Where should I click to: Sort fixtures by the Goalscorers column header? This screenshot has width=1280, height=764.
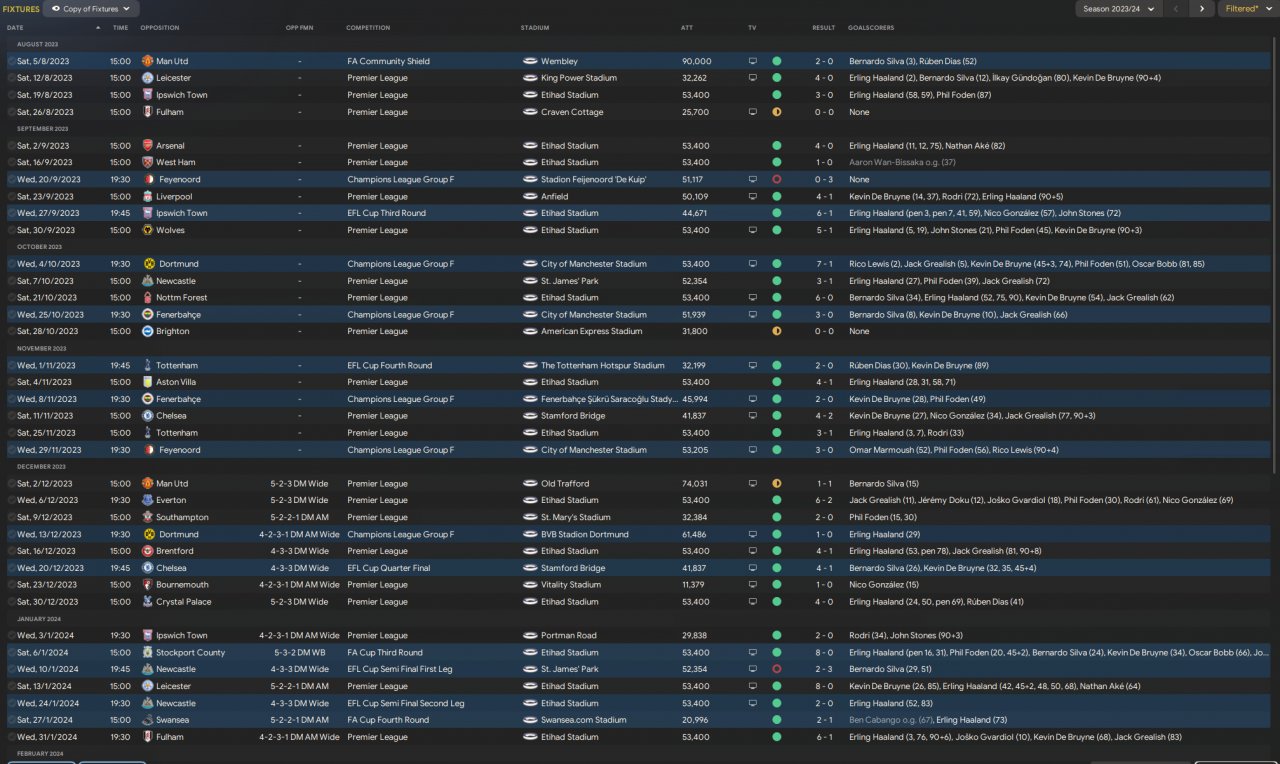tap(871, 27)
